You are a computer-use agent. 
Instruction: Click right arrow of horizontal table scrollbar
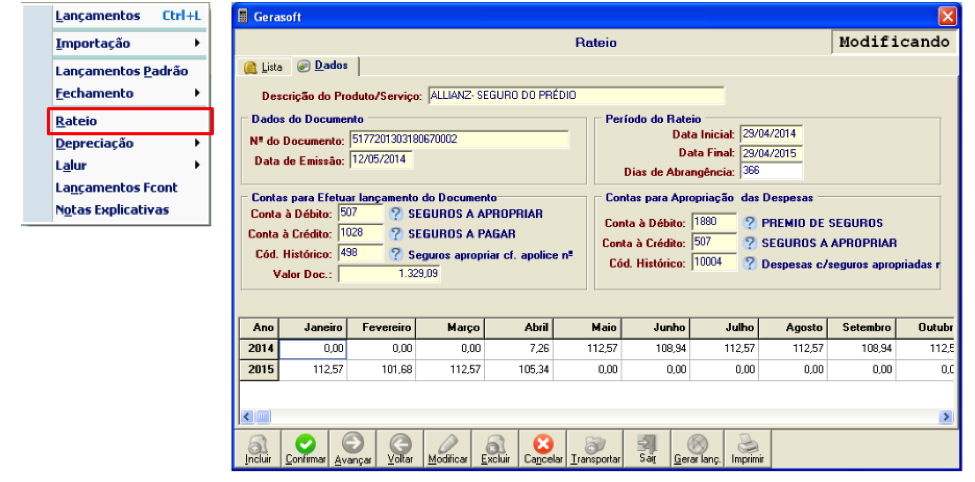(946, 416)
